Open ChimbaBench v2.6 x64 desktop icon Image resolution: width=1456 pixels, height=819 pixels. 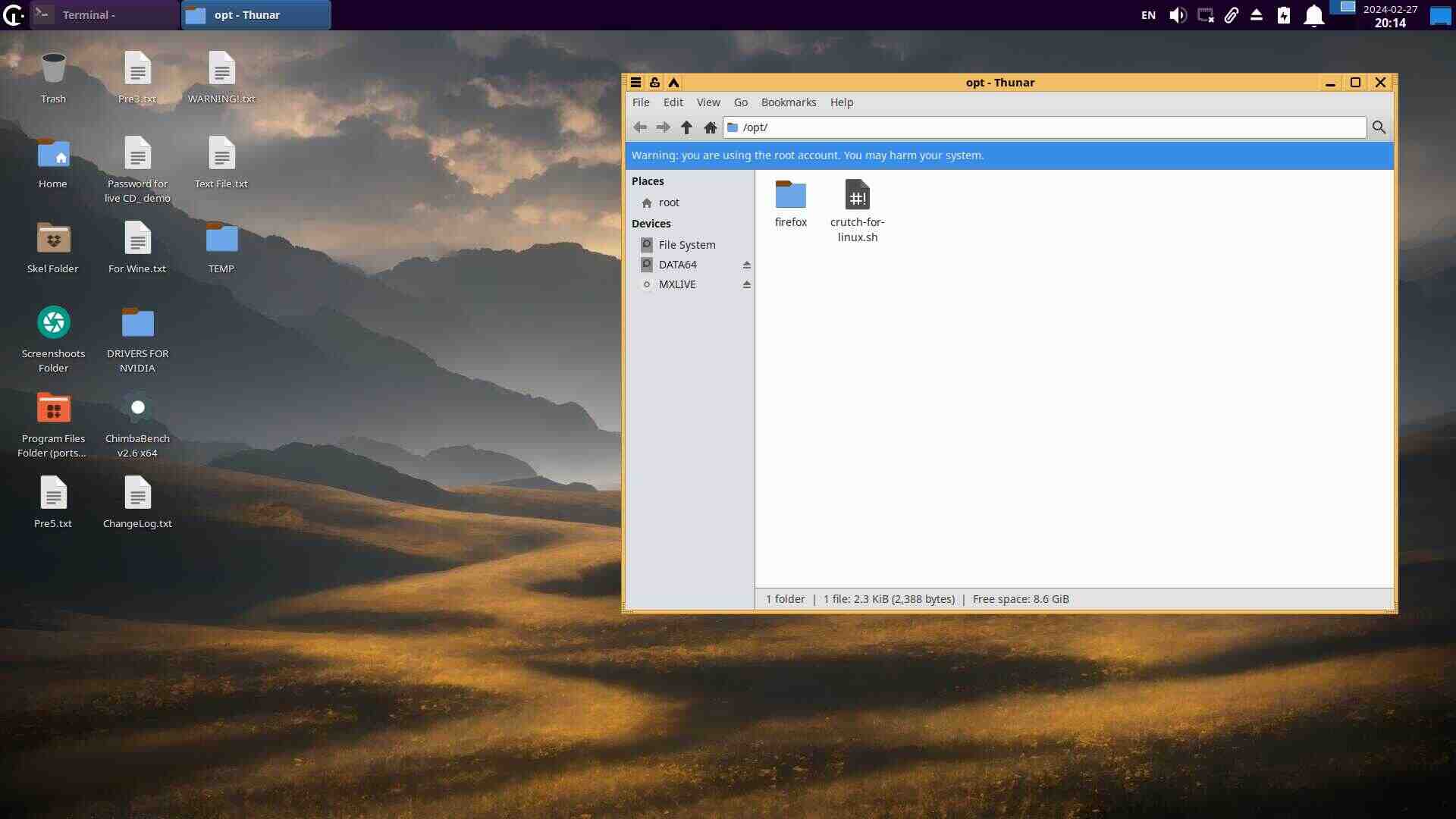[x=137, y=409]
